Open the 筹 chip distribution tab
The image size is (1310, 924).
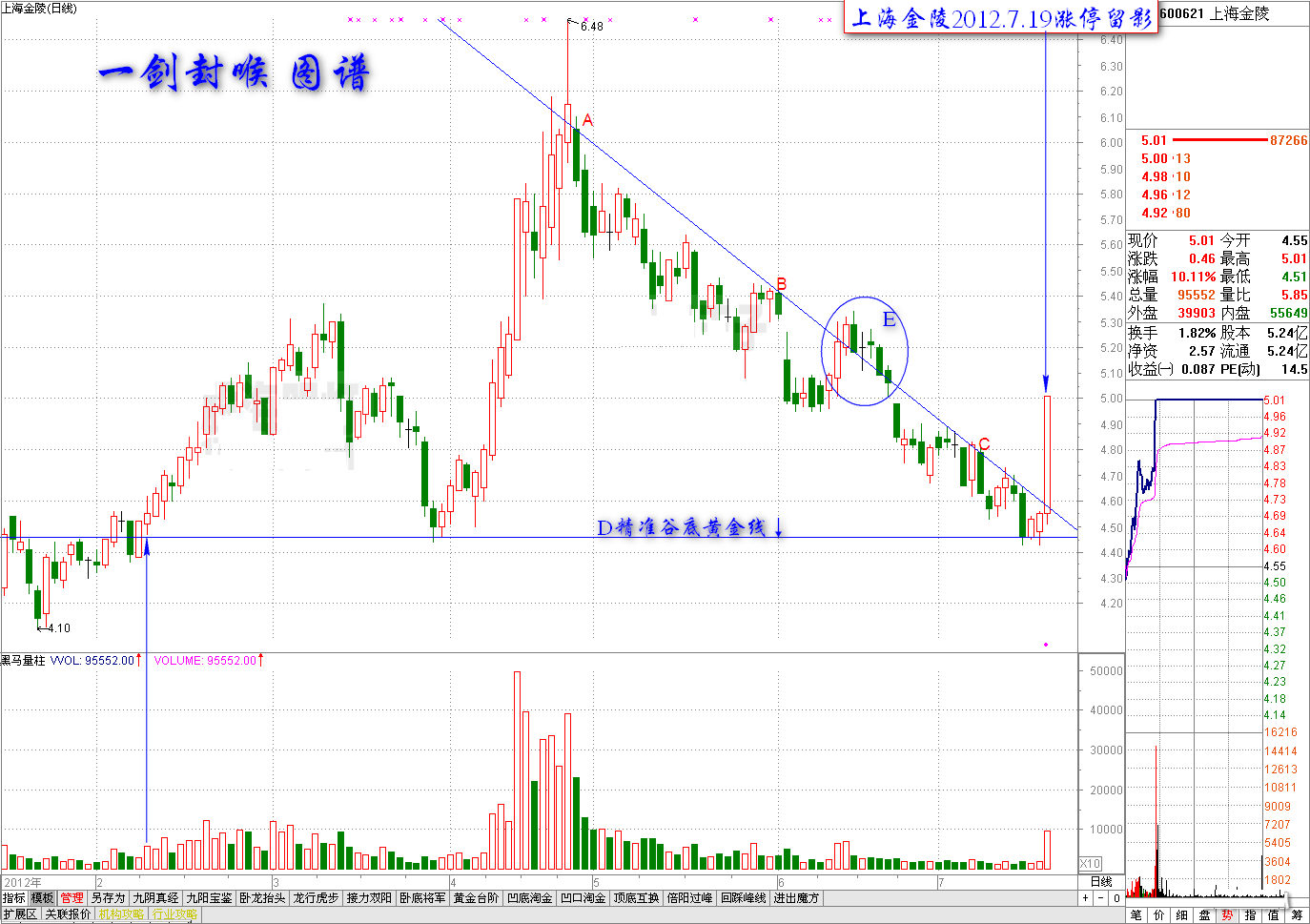point(1297,915)
